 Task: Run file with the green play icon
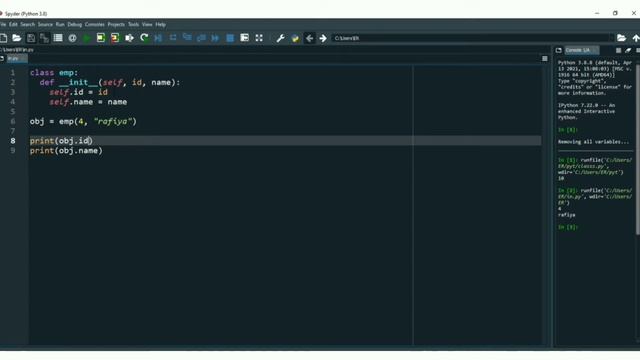(87, 38)
